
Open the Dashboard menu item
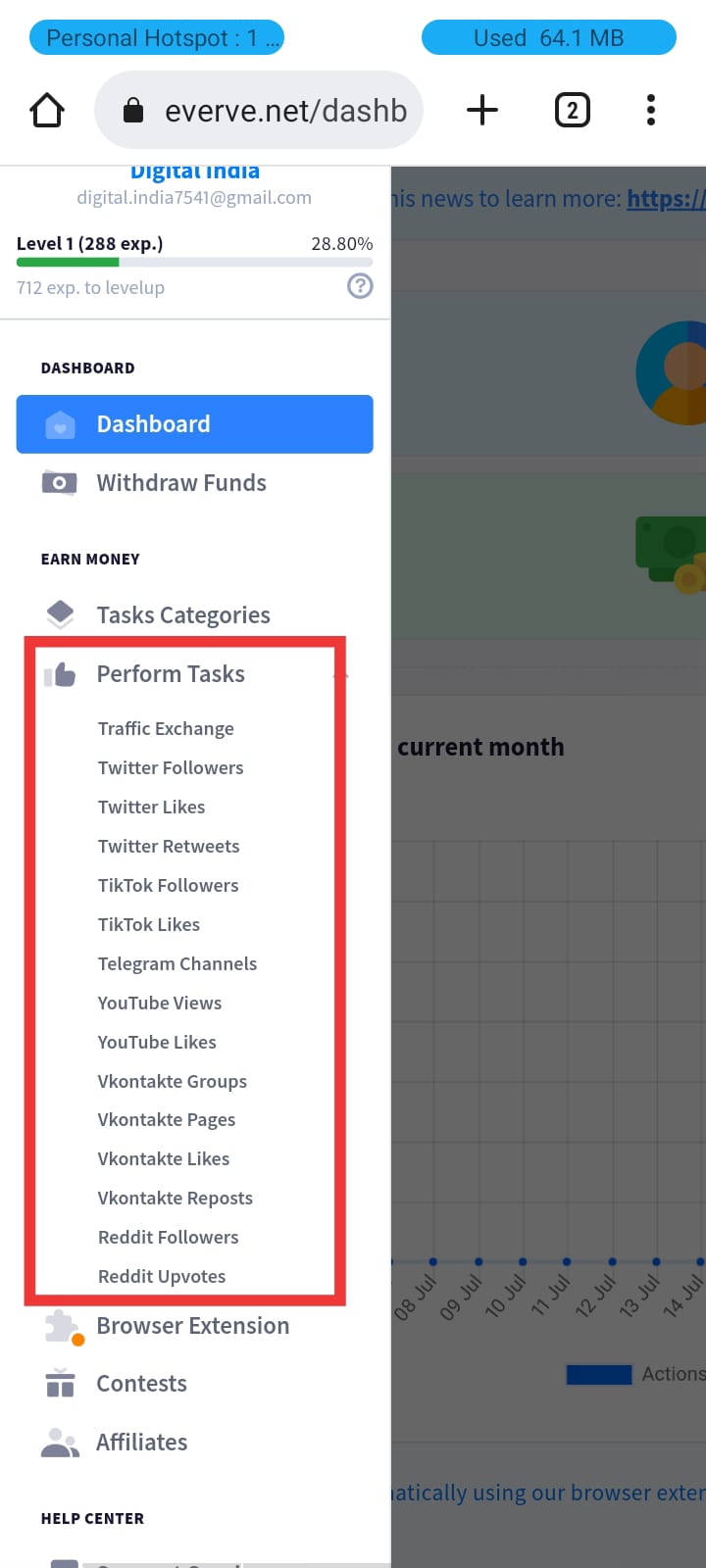194,424
